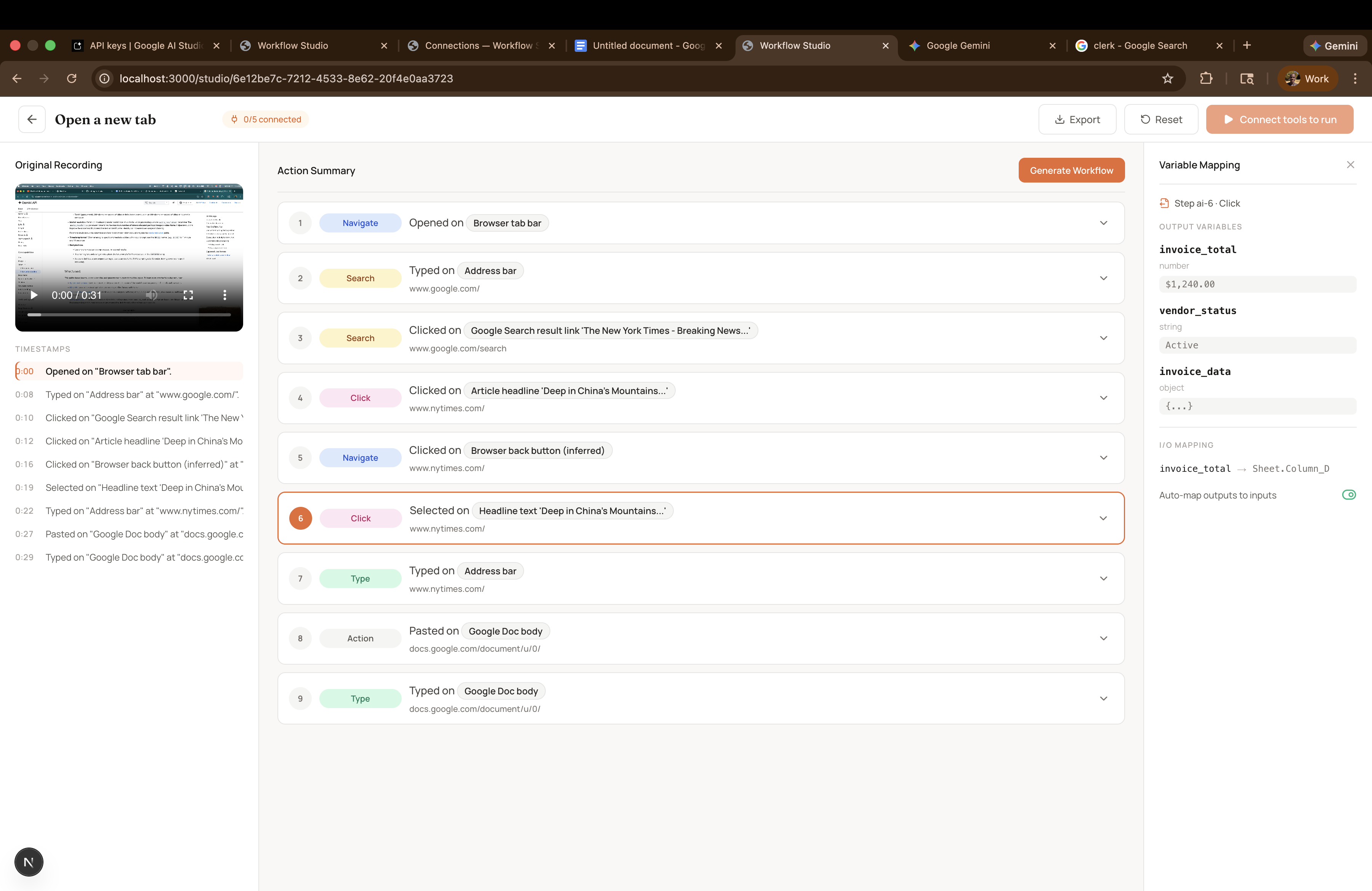Open the browser extensions puzzle icon

(x=1206, y=79)
